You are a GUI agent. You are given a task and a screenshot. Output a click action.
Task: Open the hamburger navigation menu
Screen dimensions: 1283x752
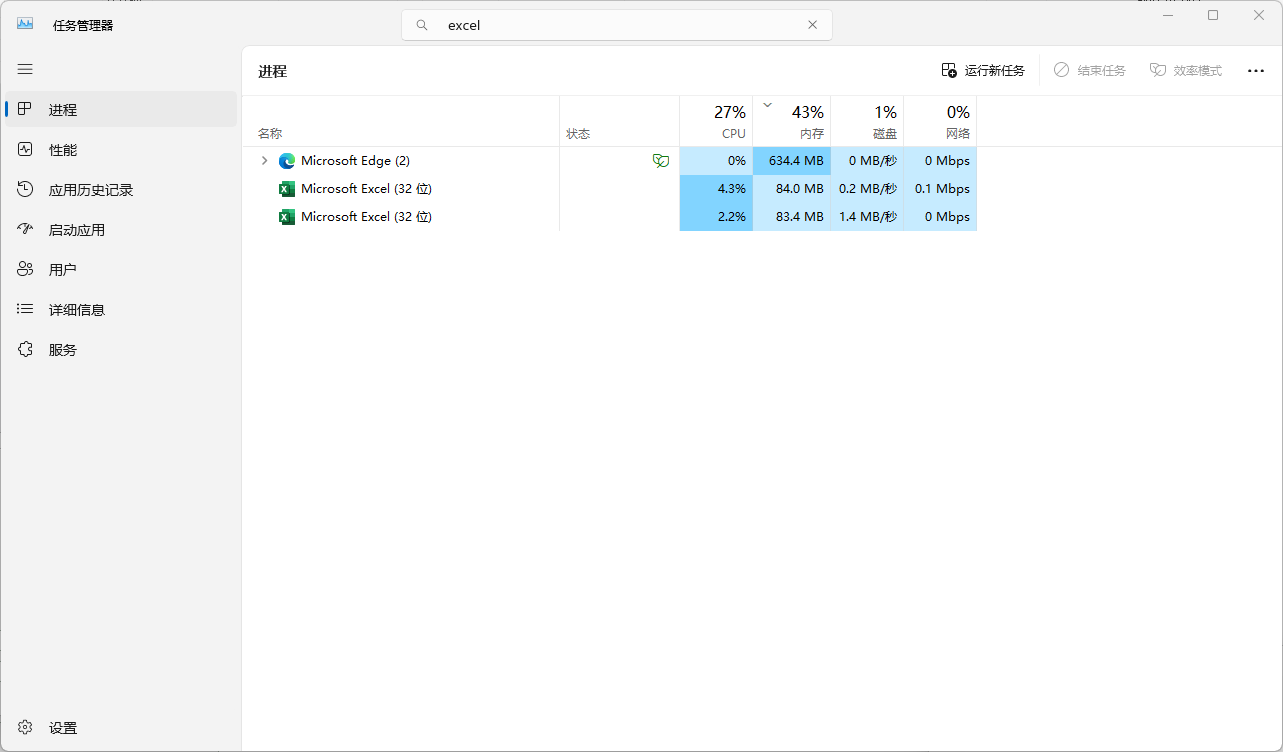click(x=25, y=69)
